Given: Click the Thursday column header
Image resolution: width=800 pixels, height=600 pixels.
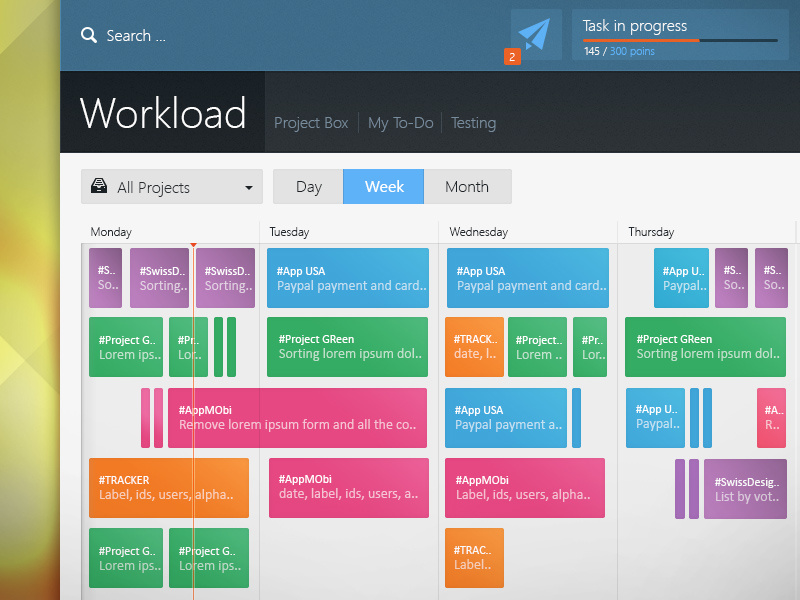Looking at the screenshot, I should (651, 232).
